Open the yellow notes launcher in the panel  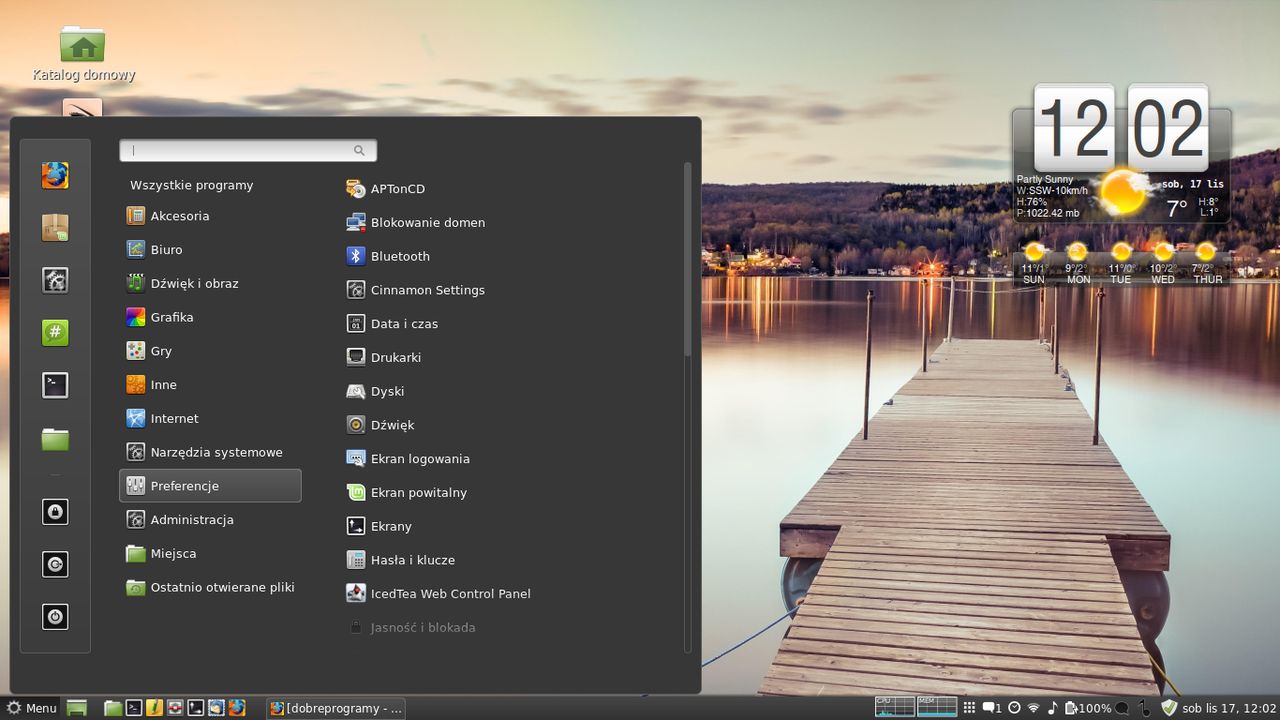coord(154,708)
